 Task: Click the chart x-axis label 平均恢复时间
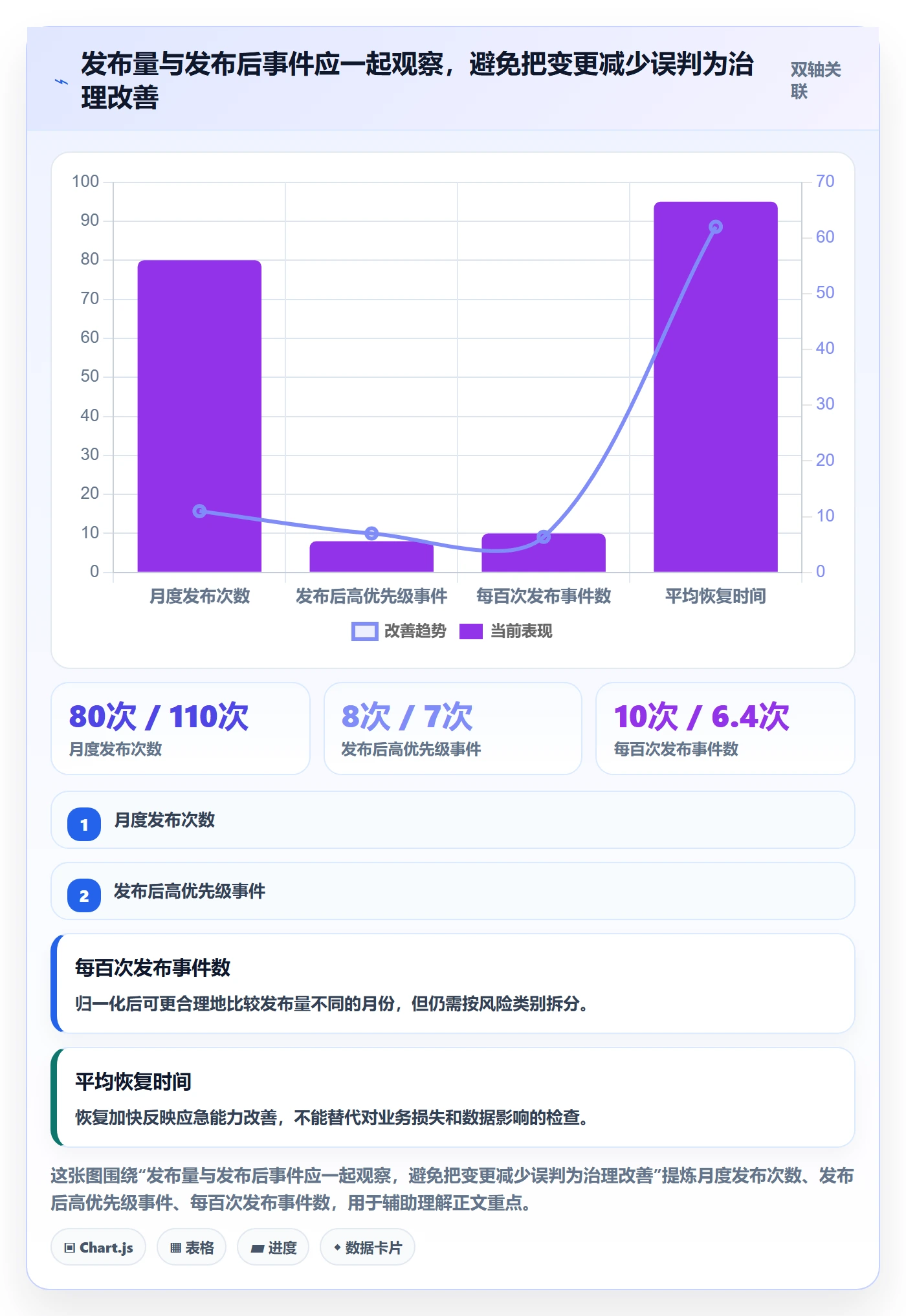[x=716, y=596]
